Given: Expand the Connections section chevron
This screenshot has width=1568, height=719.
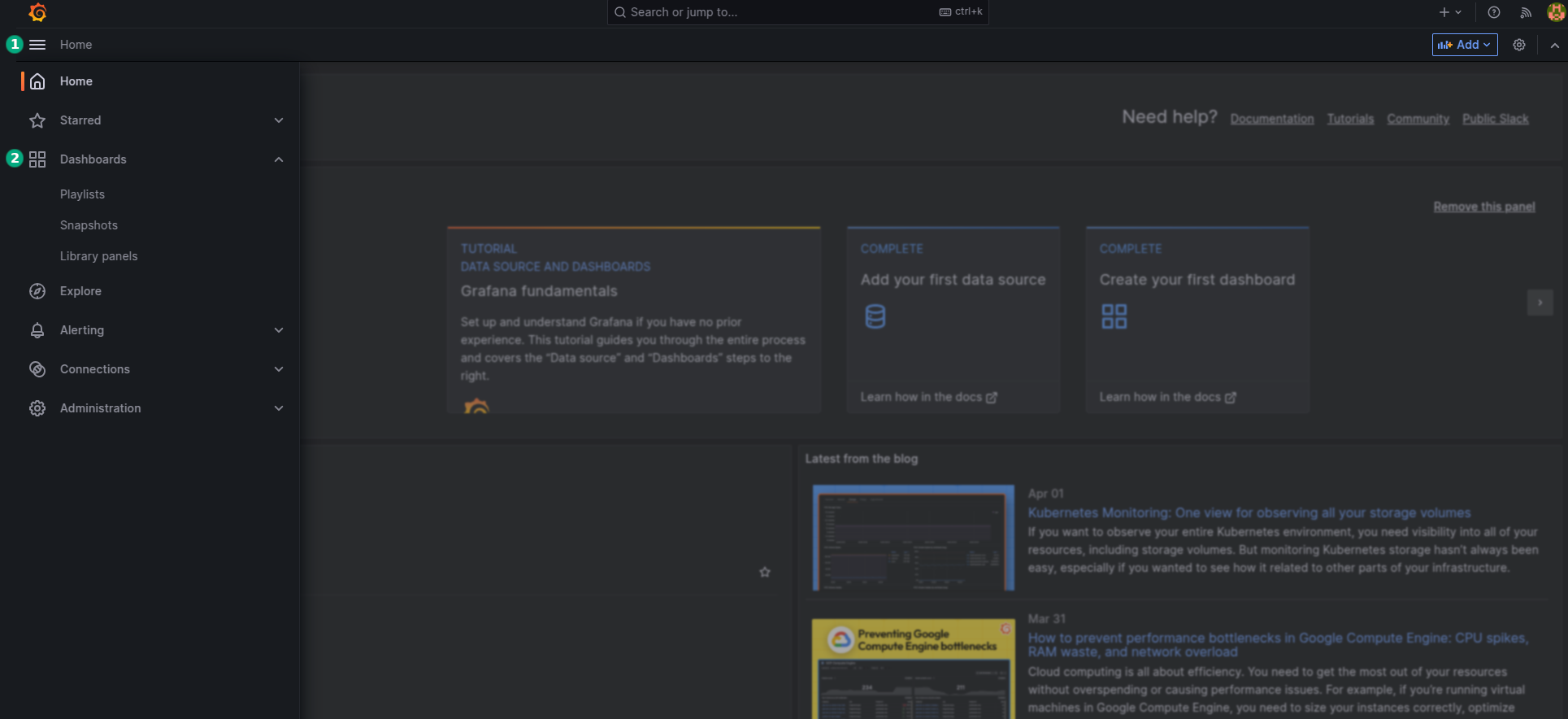Looking at the screenshot, I should [279, 369].
